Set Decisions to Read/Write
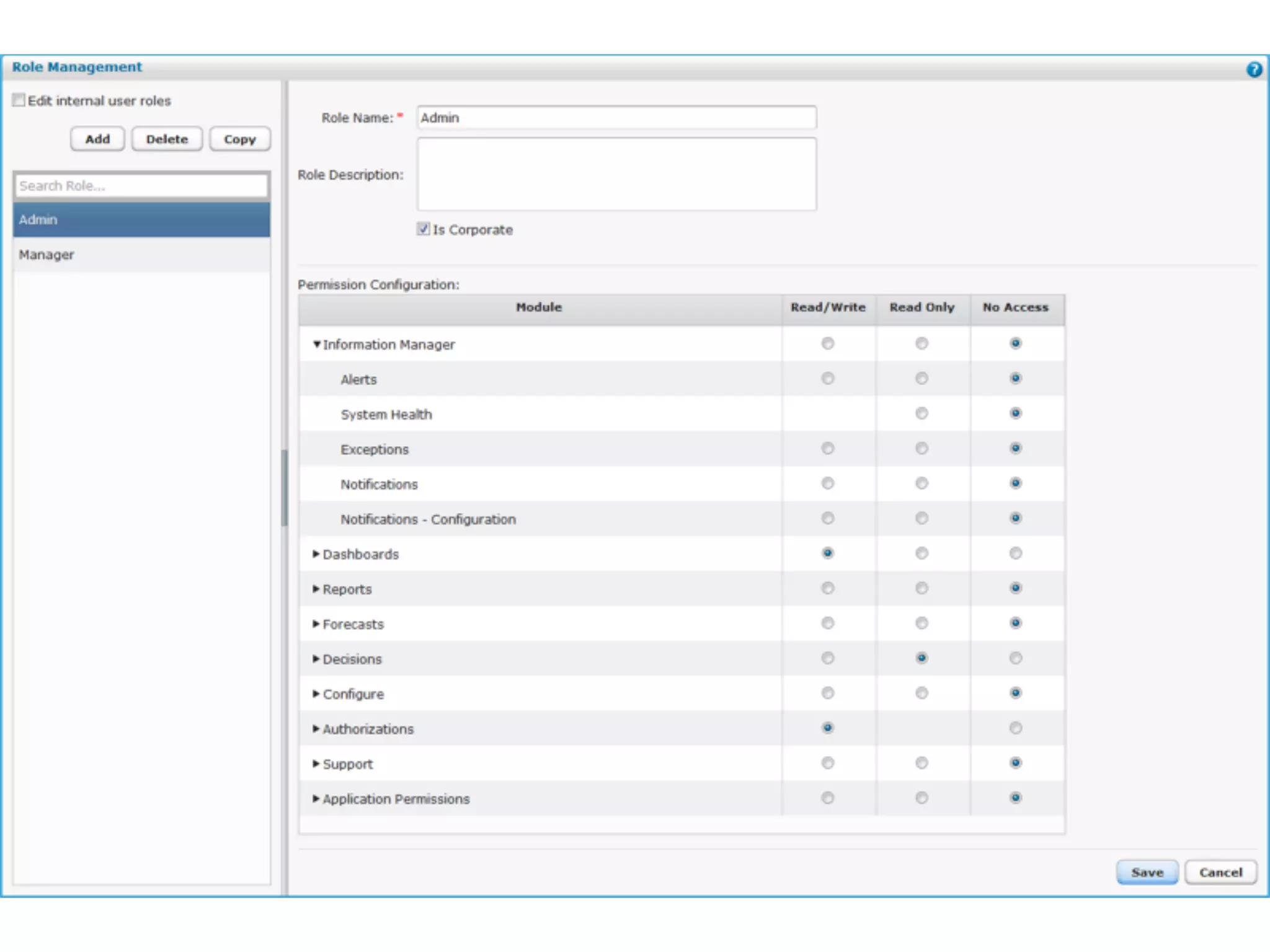 (x=828, y=658)
